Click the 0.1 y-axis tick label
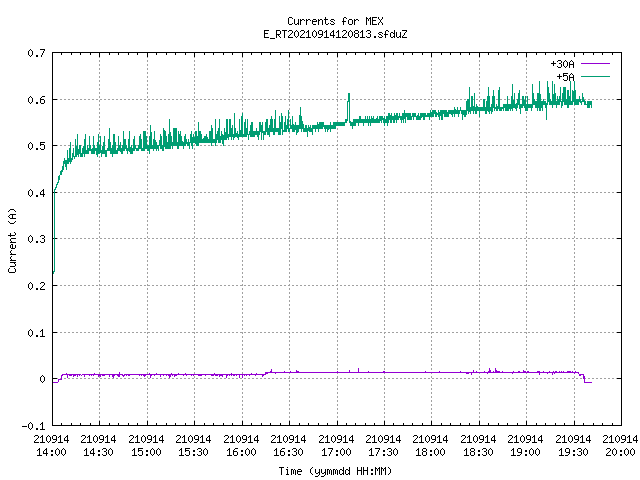 point(36,333)
